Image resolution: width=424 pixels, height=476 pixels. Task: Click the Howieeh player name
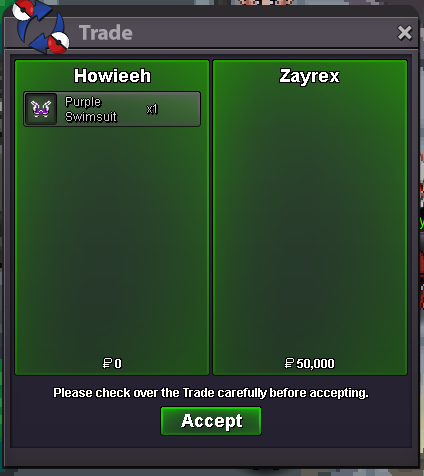(112, 76)
